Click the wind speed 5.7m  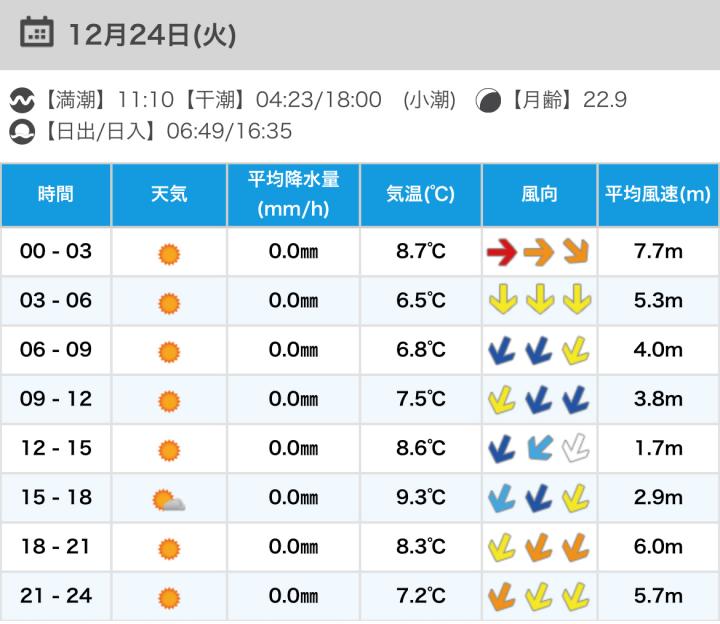click(x=658, y=596)
